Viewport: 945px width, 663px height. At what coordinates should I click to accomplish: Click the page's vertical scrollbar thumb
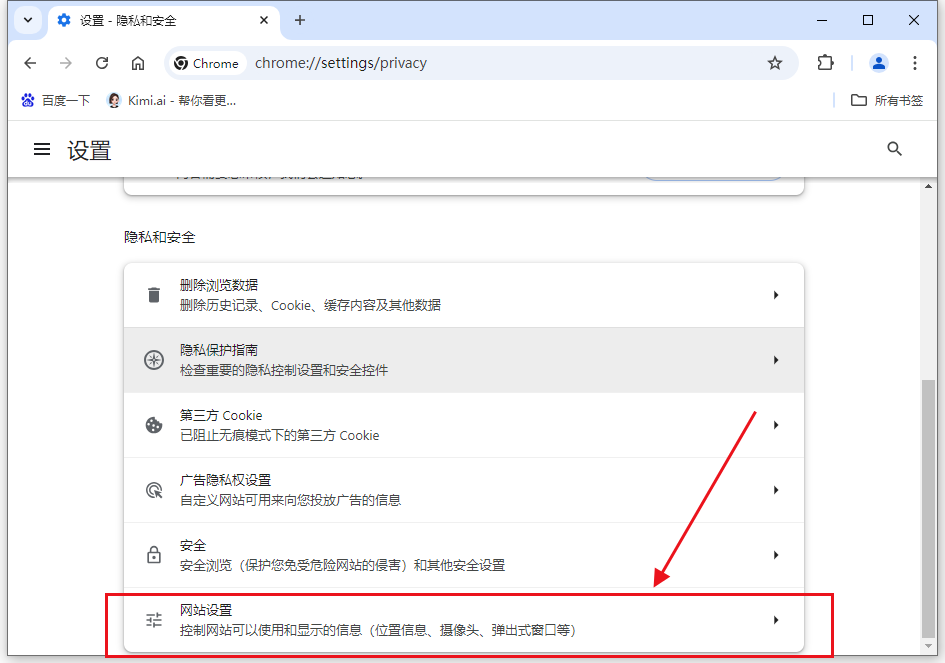(928, 508)
